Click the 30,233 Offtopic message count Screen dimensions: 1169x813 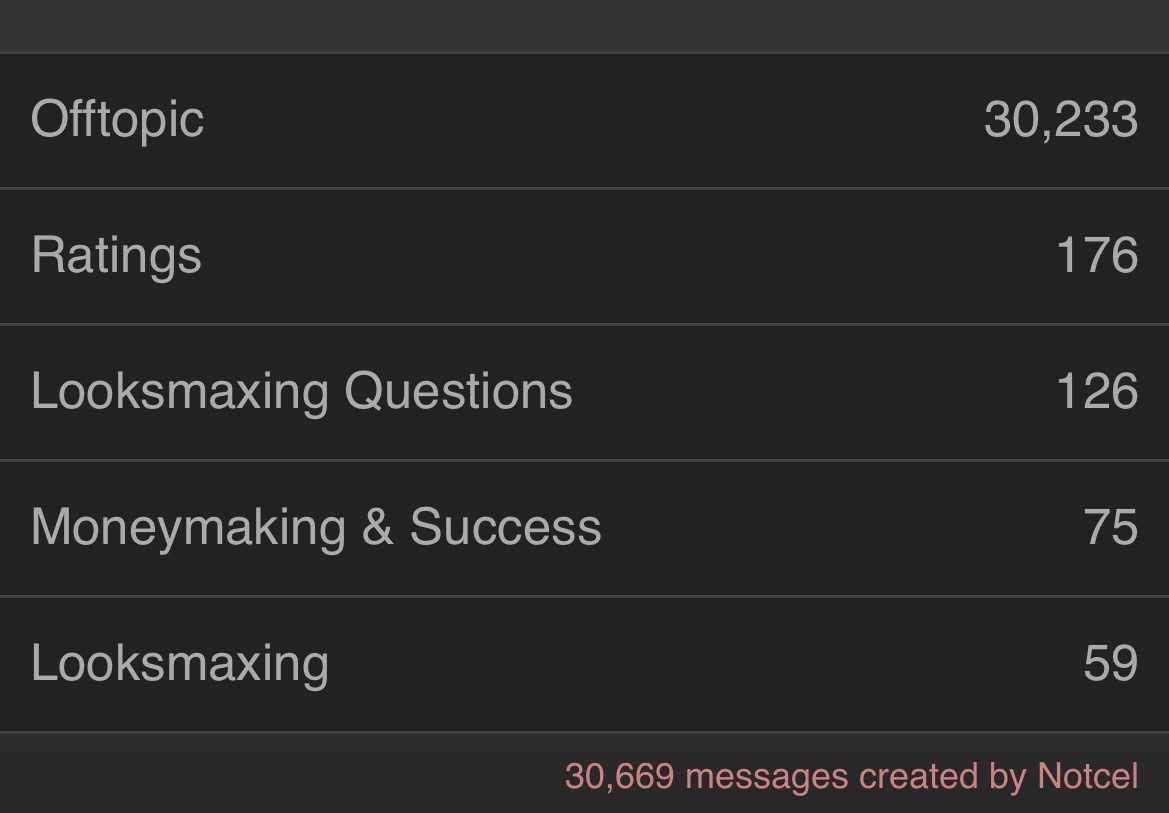(1060, 120)
